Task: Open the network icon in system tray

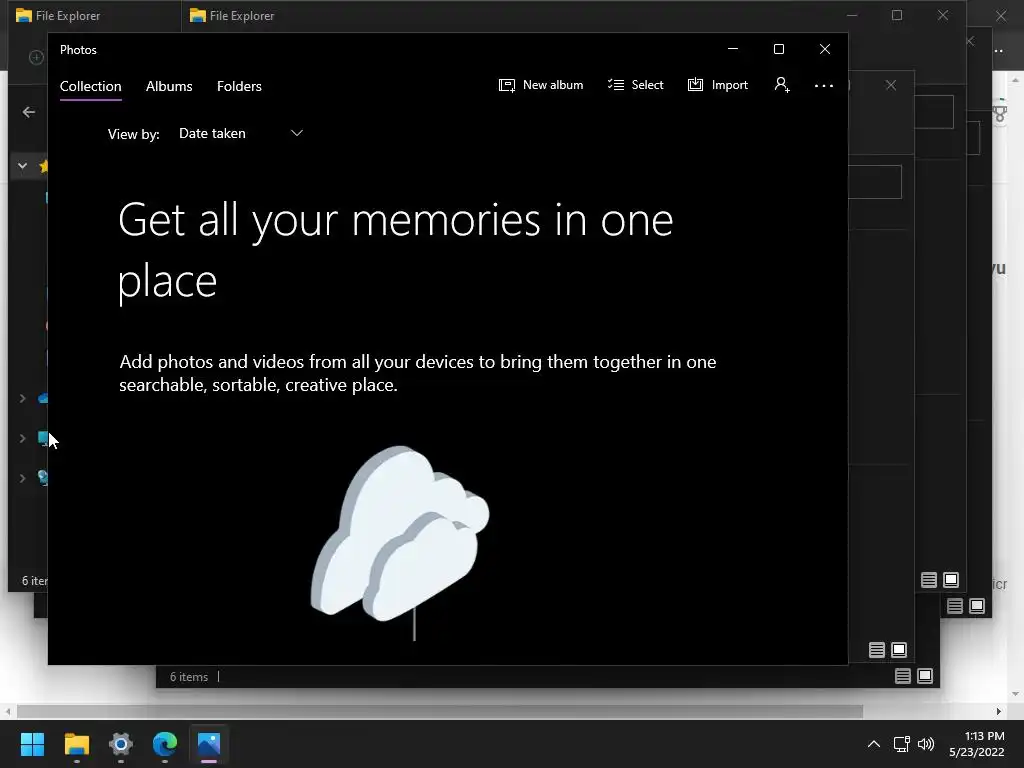Action: click(902, 744)
